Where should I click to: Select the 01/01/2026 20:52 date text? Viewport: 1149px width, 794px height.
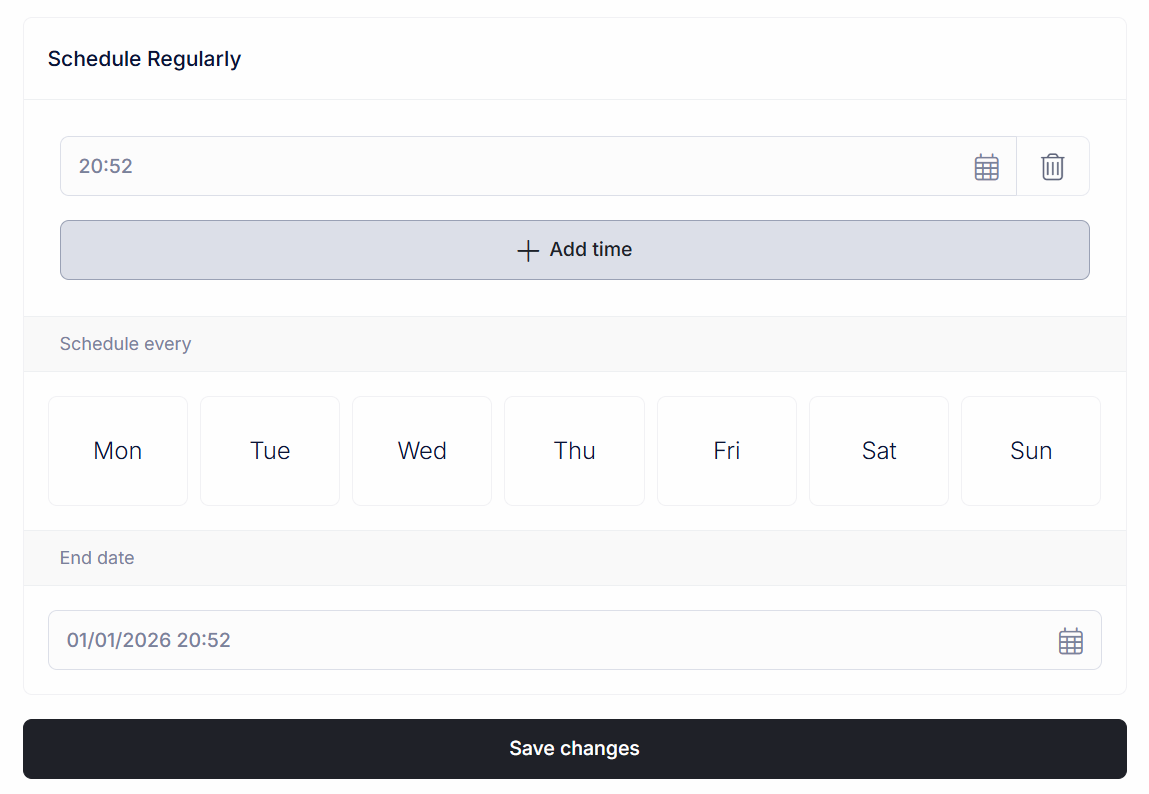coord(149,640)
